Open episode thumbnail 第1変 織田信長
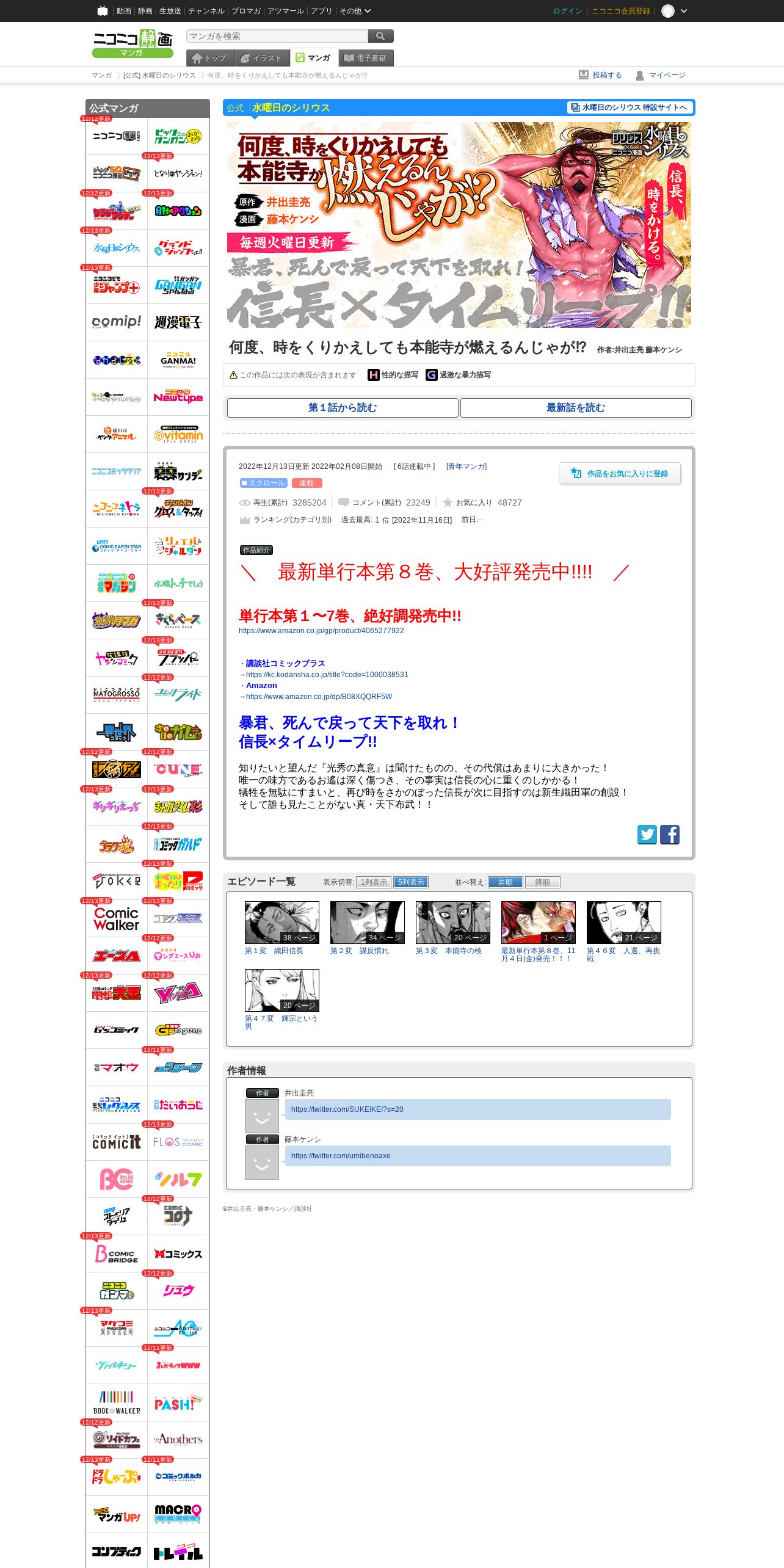The width and height of the screenshot is (784, 1568). click(282, 922)
